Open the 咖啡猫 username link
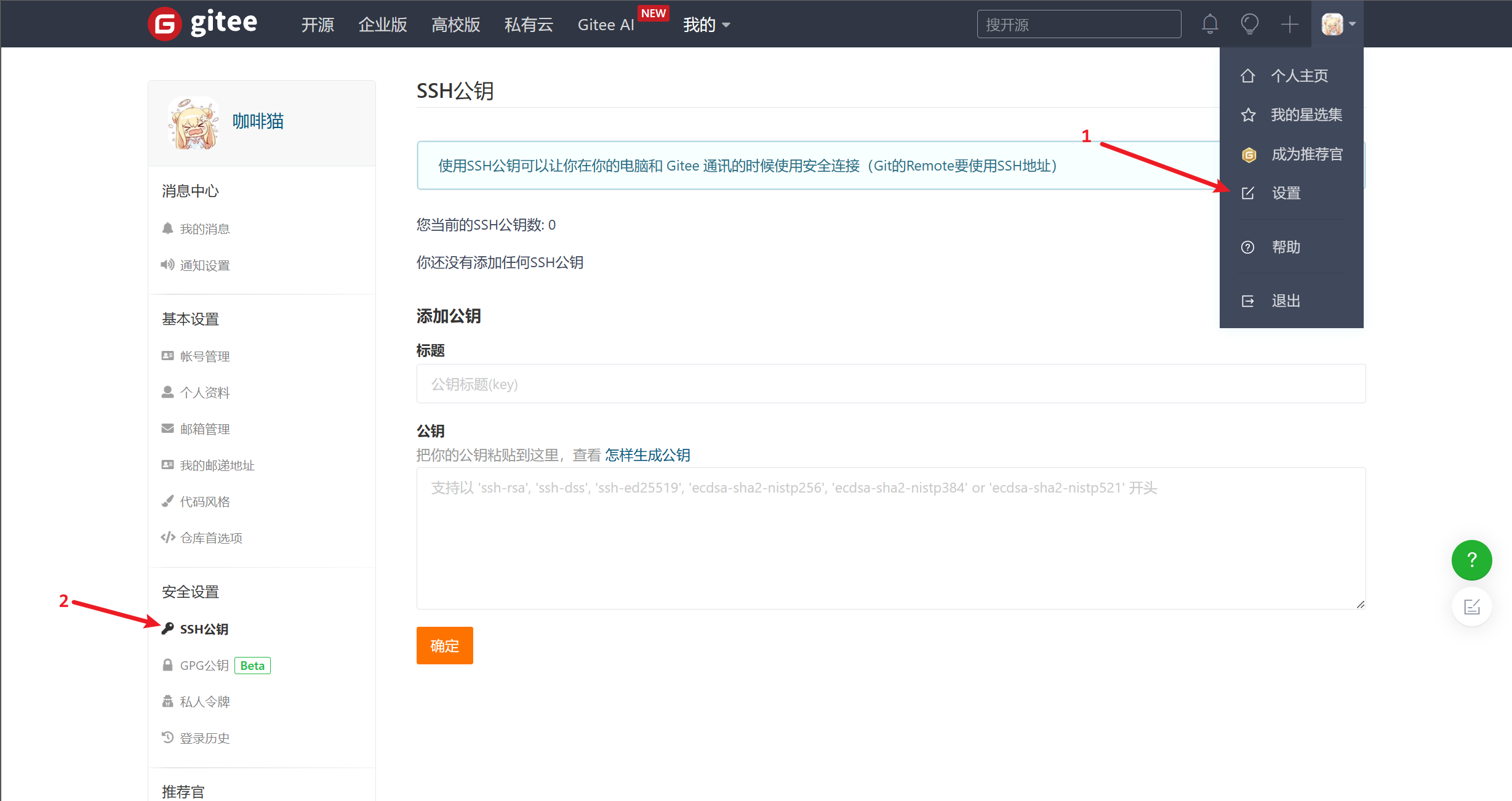Viewport: 1512px width, 801px height. coord(258,121)
